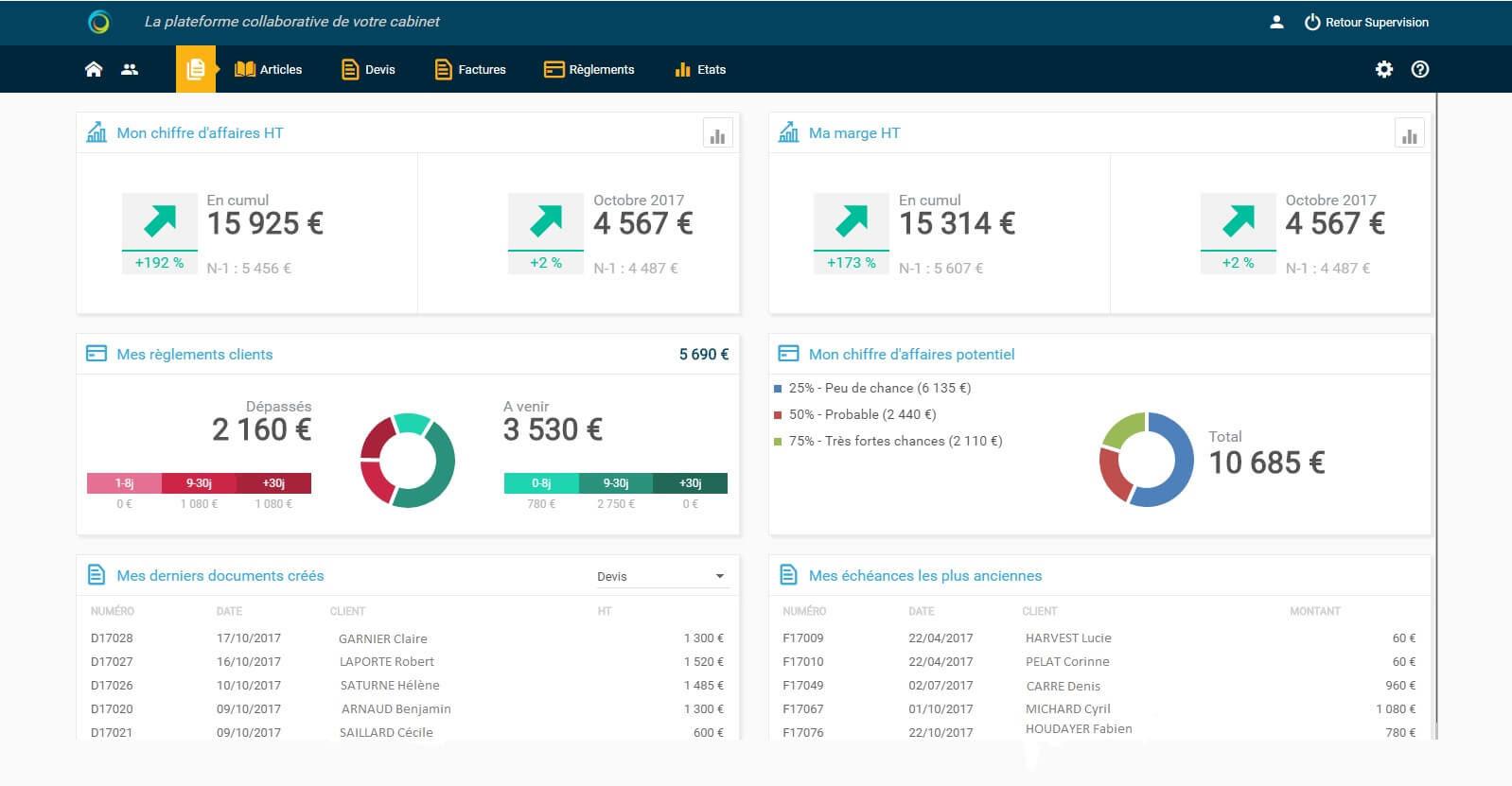
Task: Select the highlighted documents icon
Action: tap(196, 69)
